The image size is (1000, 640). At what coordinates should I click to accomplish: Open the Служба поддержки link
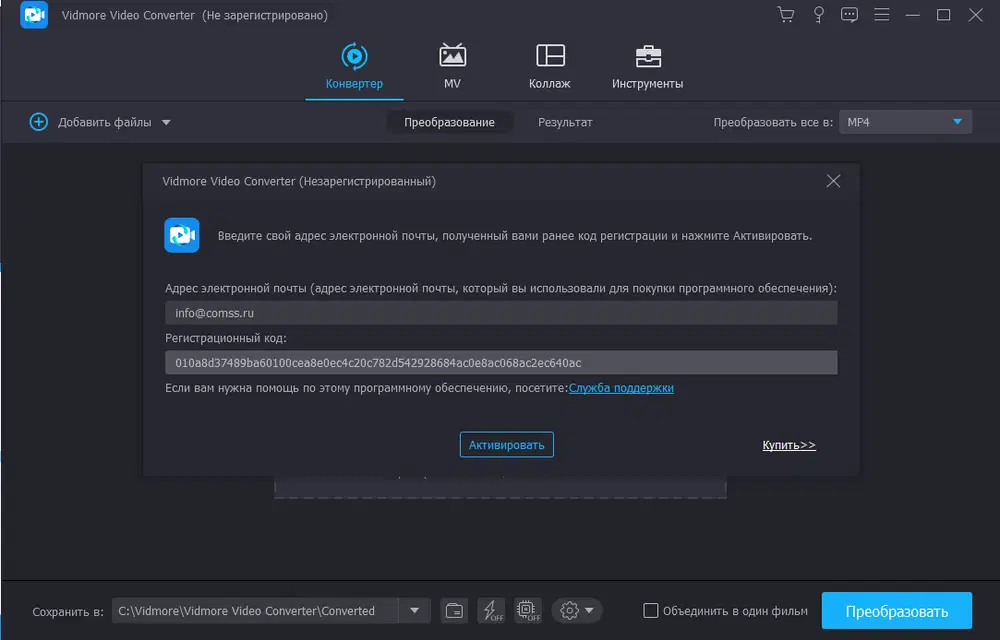621,388
